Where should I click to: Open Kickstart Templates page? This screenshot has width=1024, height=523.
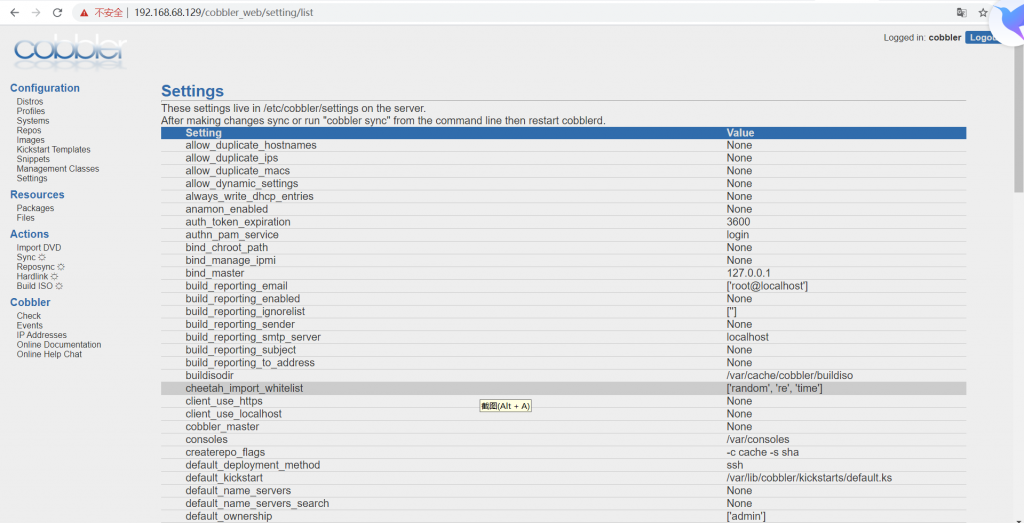tap(53, 150)
